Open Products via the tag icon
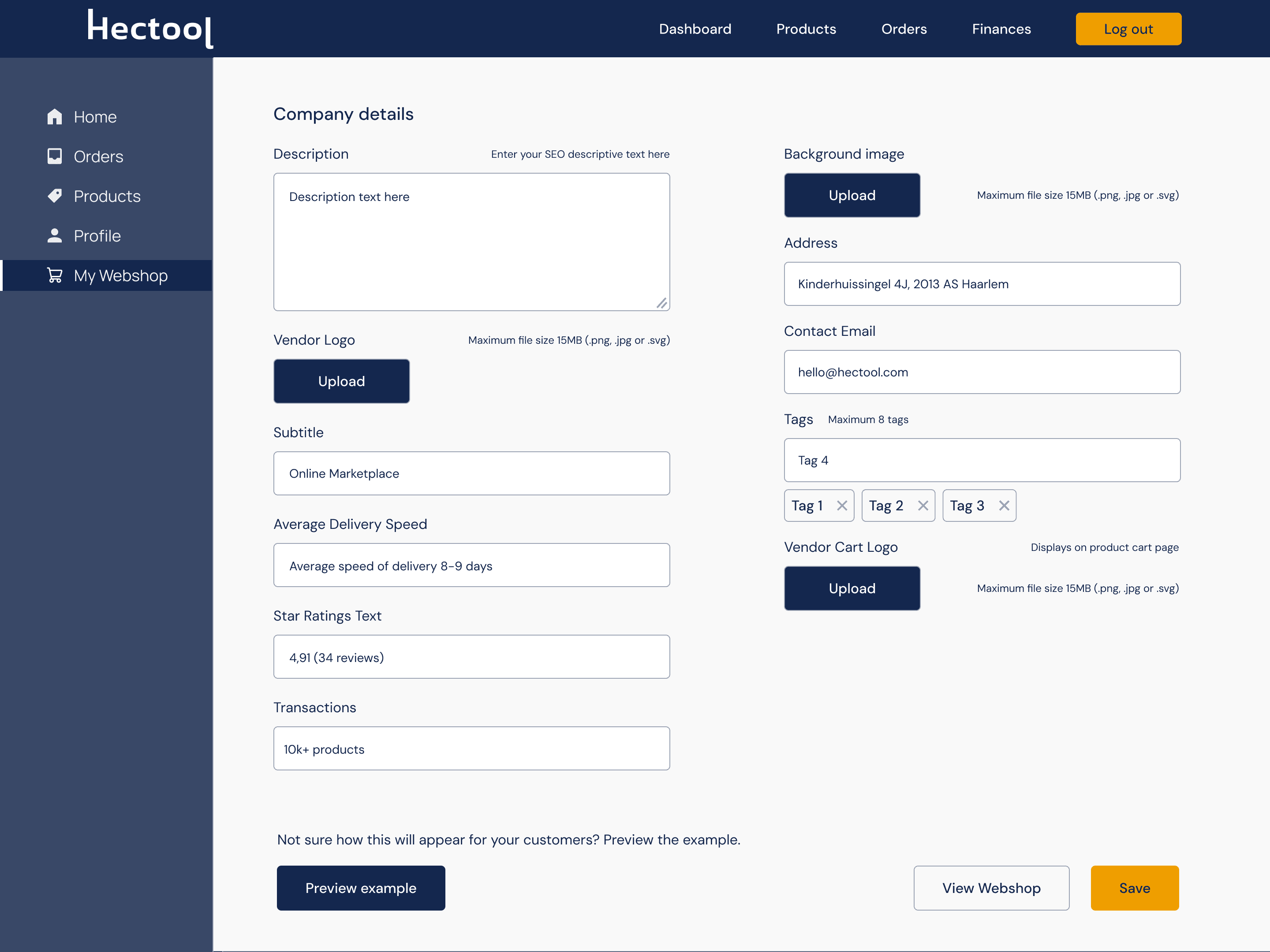Screen dimensions: 1270x952 pyautogui.click(x=55, y=196)
